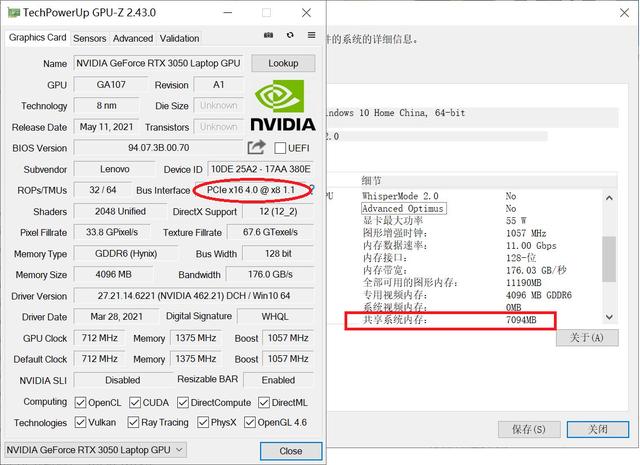Image resolution: width=640 pixels, height=465 pixels.
Task: Toggle the UEFI checkbox
Action: point(280,148)
